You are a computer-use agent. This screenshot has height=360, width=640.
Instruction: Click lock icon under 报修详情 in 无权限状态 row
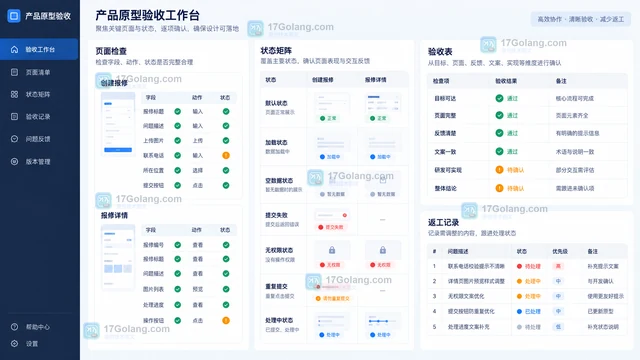coord(382,250)
